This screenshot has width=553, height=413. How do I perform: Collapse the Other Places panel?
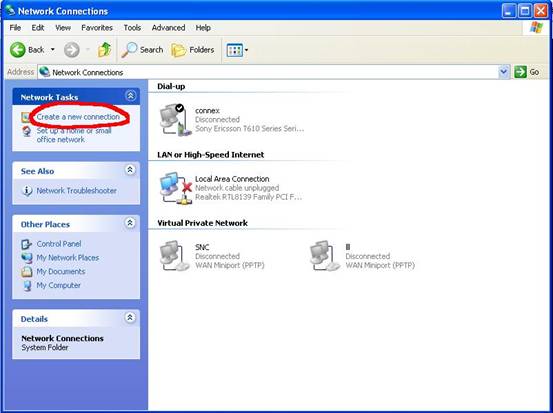pos(130,223)
